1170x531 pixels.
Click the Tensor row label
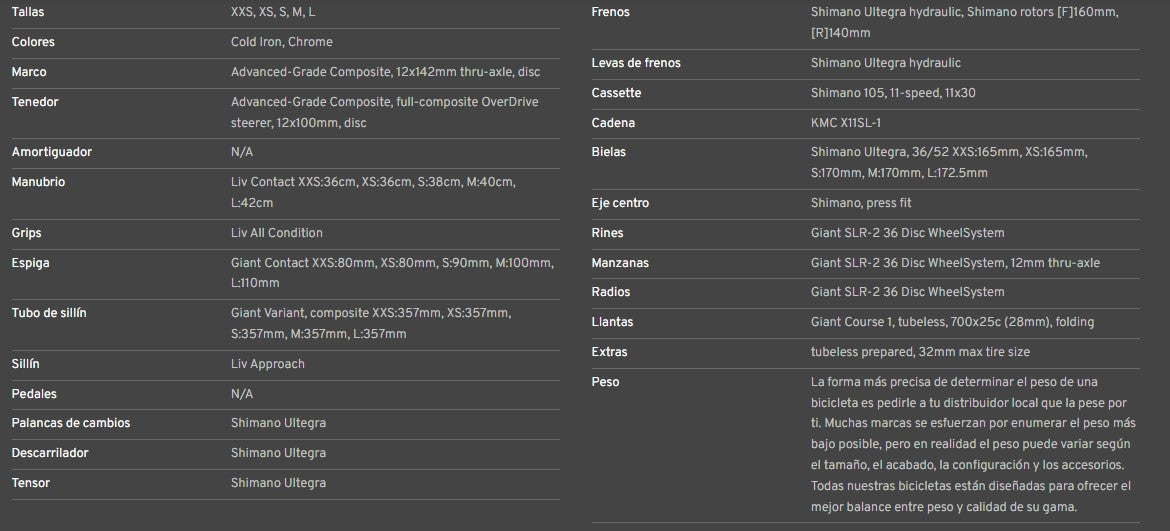31,483
